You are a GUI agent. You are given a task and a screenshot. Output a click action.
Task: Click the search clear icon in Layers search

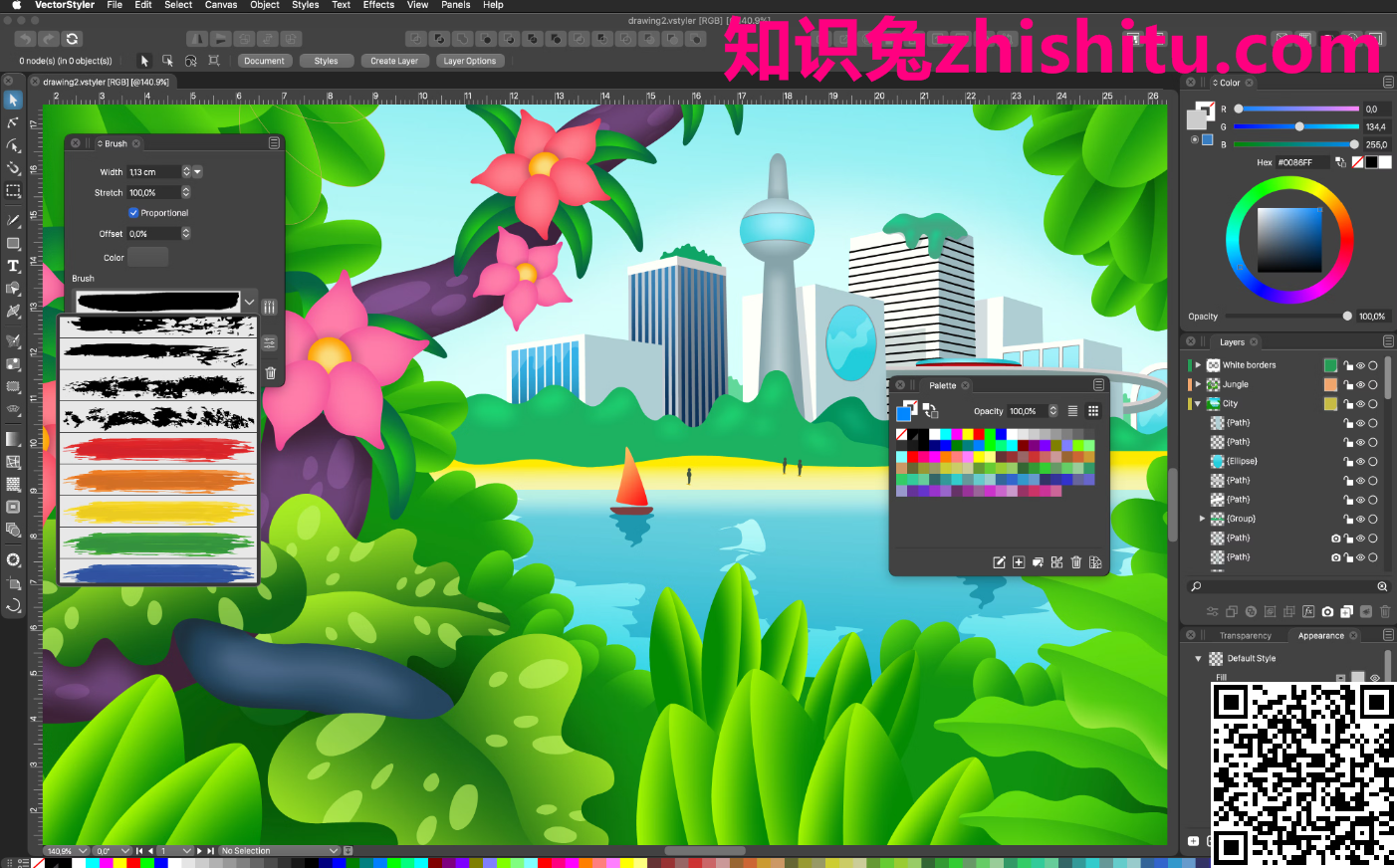click(1382, 586)
